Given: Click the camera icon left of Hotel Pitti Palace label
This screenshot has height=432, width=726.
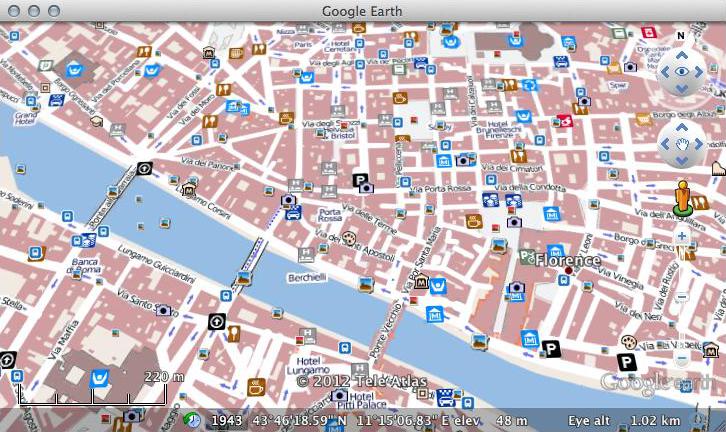Looking at the screenshot, I should pos(338,396).
